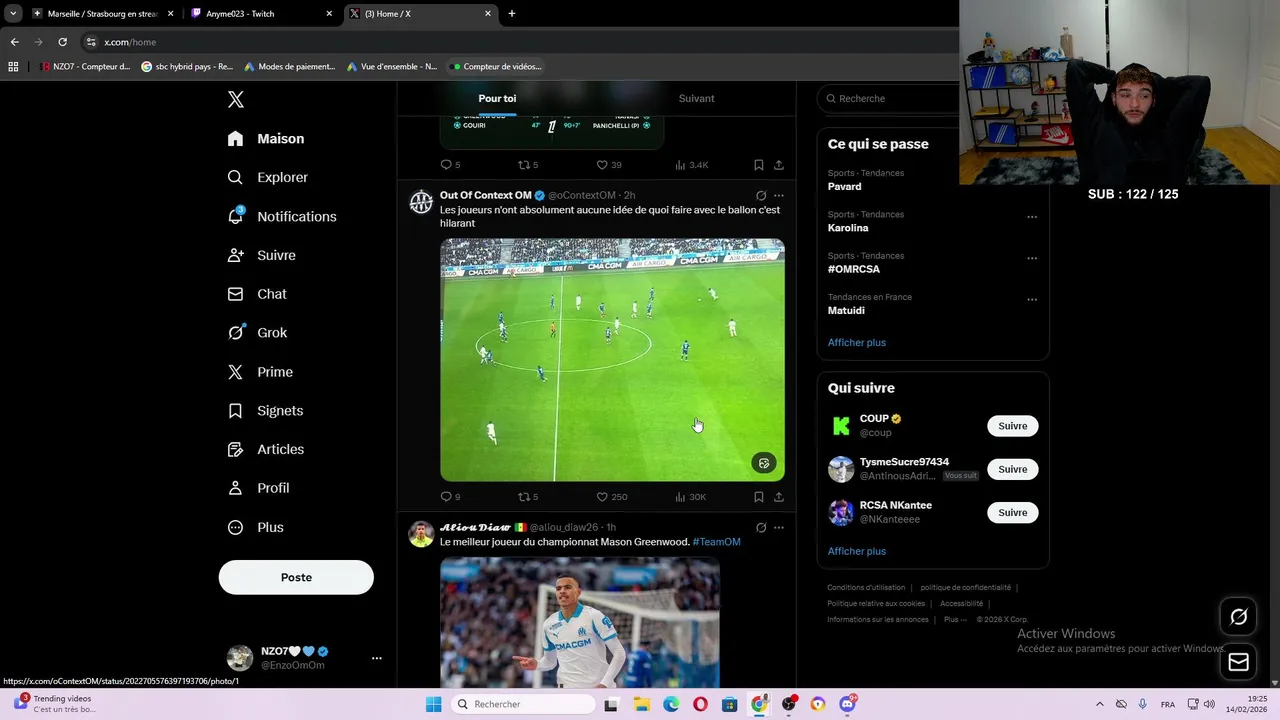1280x720 pixels.
Task: Click the Articles icon in sidebar
Action: pyautogui.click(x=235, y=450)
